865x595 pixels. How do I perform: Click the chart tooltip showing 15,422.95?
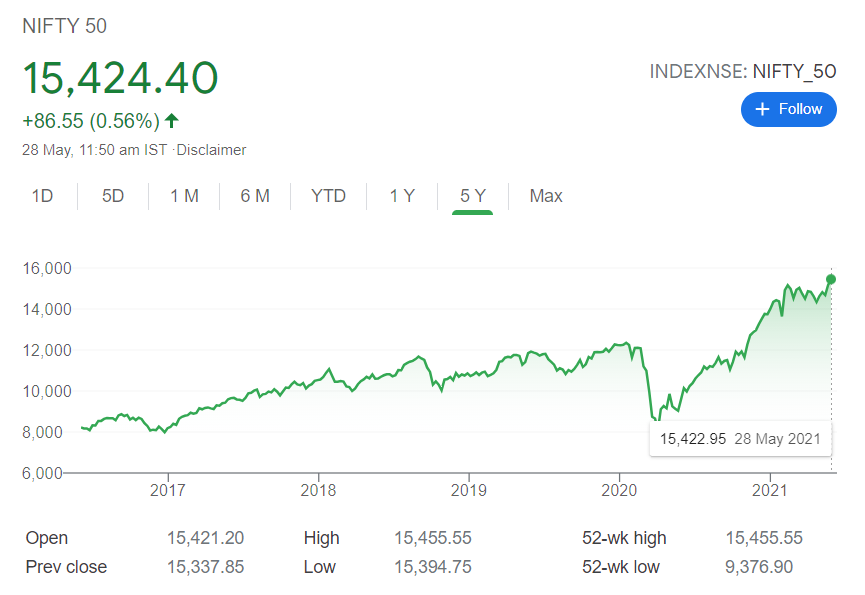point(740,439)
